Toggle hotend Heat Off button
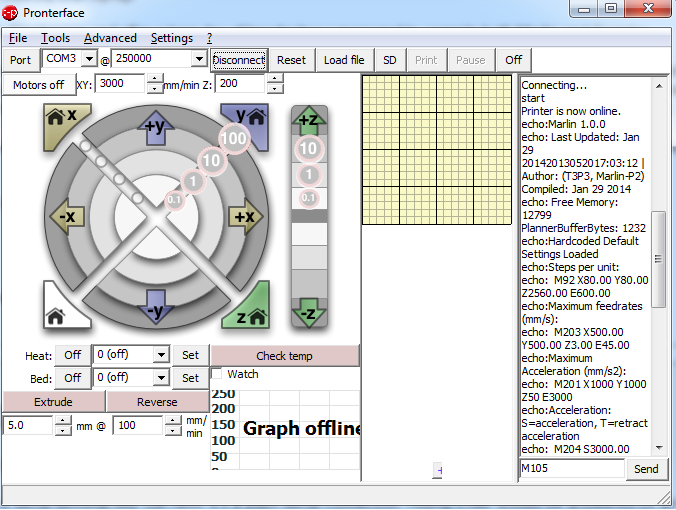The width and height of the screenshot is (676, 510). pyautogui.click(x=73, y=355)
